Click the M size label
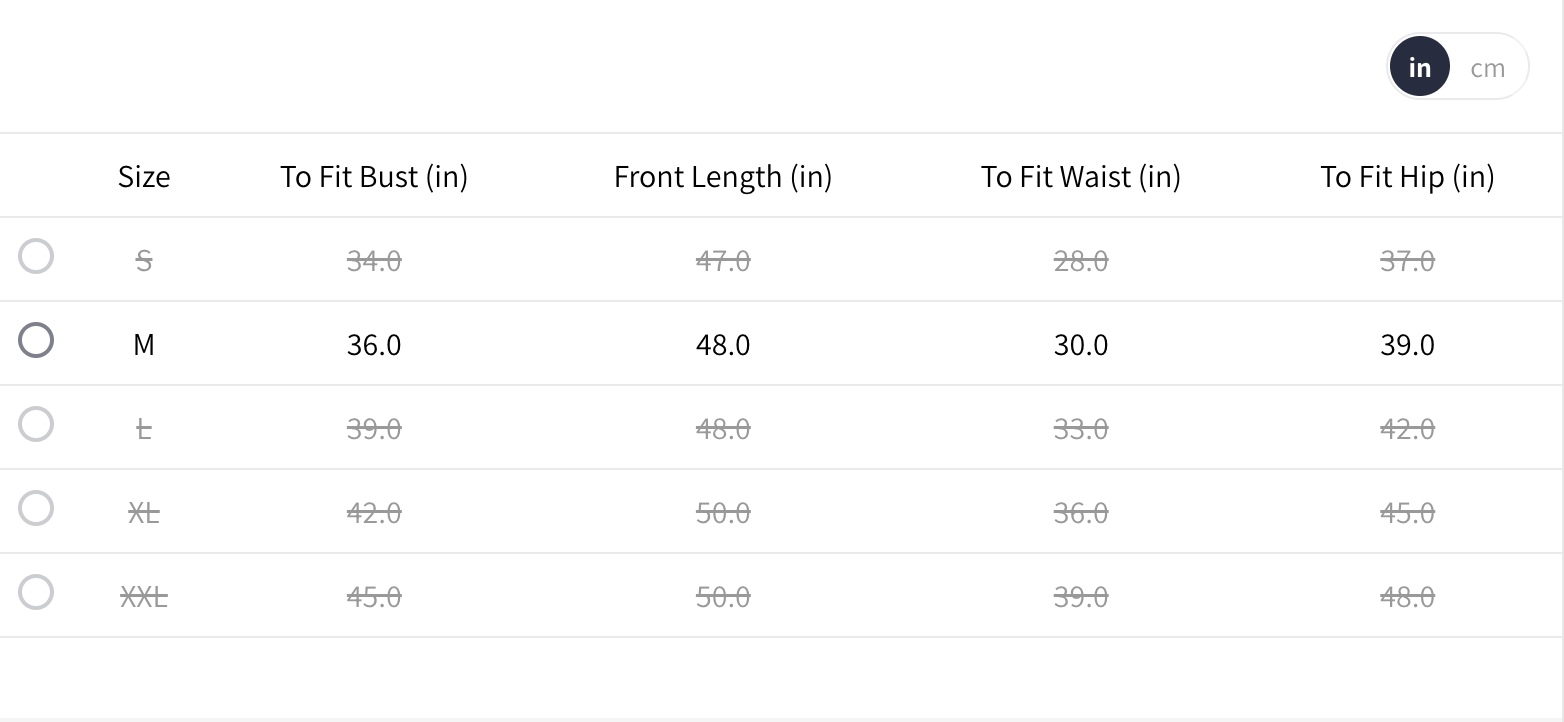The height and width of the screenshot is (722, 1564). click(144, 345)
